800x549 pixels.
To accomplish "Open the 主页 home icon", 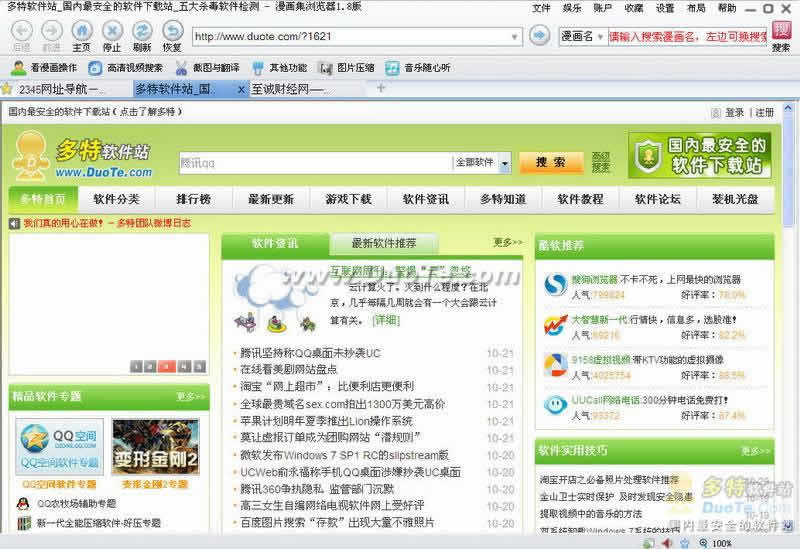I will (x=82, y=32).
